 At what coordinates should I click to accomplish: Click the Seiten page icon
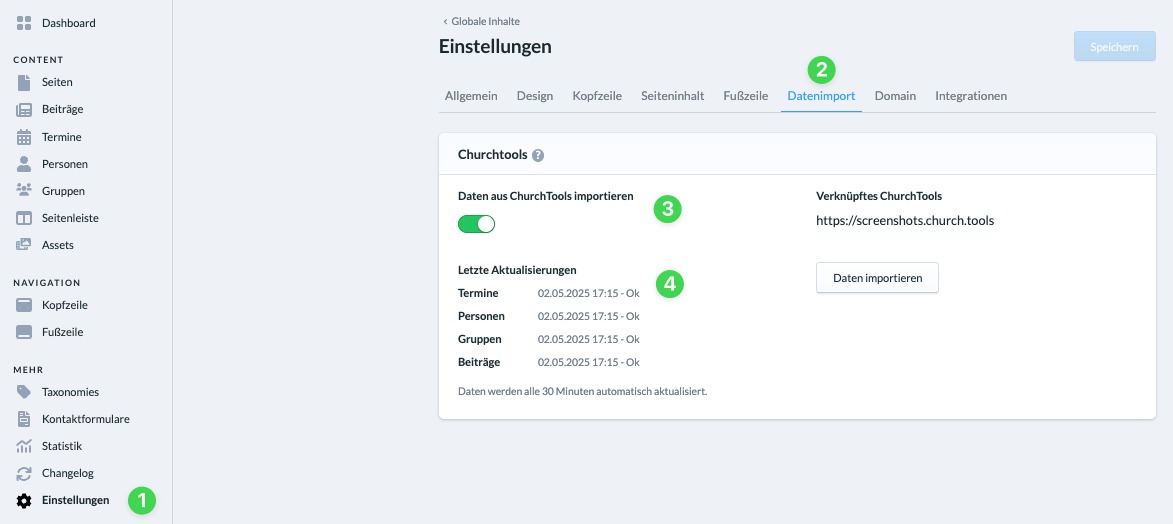point(24,82)
